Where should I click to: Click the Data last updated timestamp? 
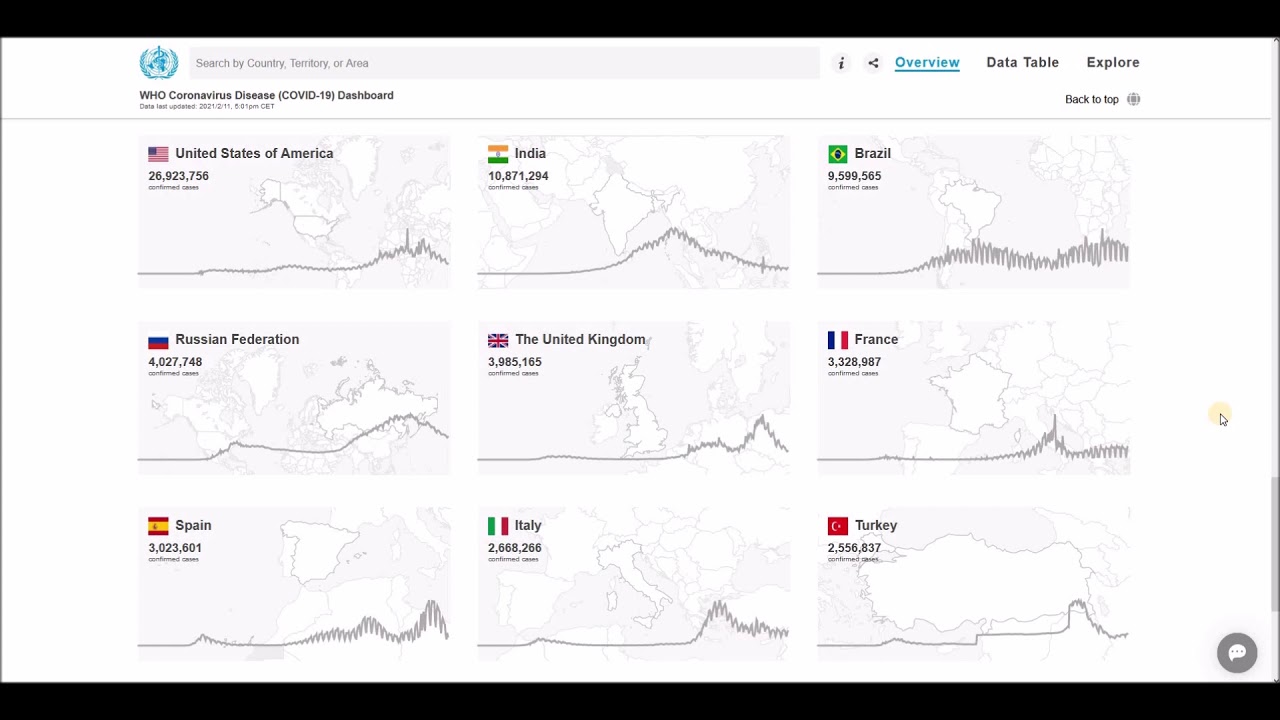tap(207, 106)
